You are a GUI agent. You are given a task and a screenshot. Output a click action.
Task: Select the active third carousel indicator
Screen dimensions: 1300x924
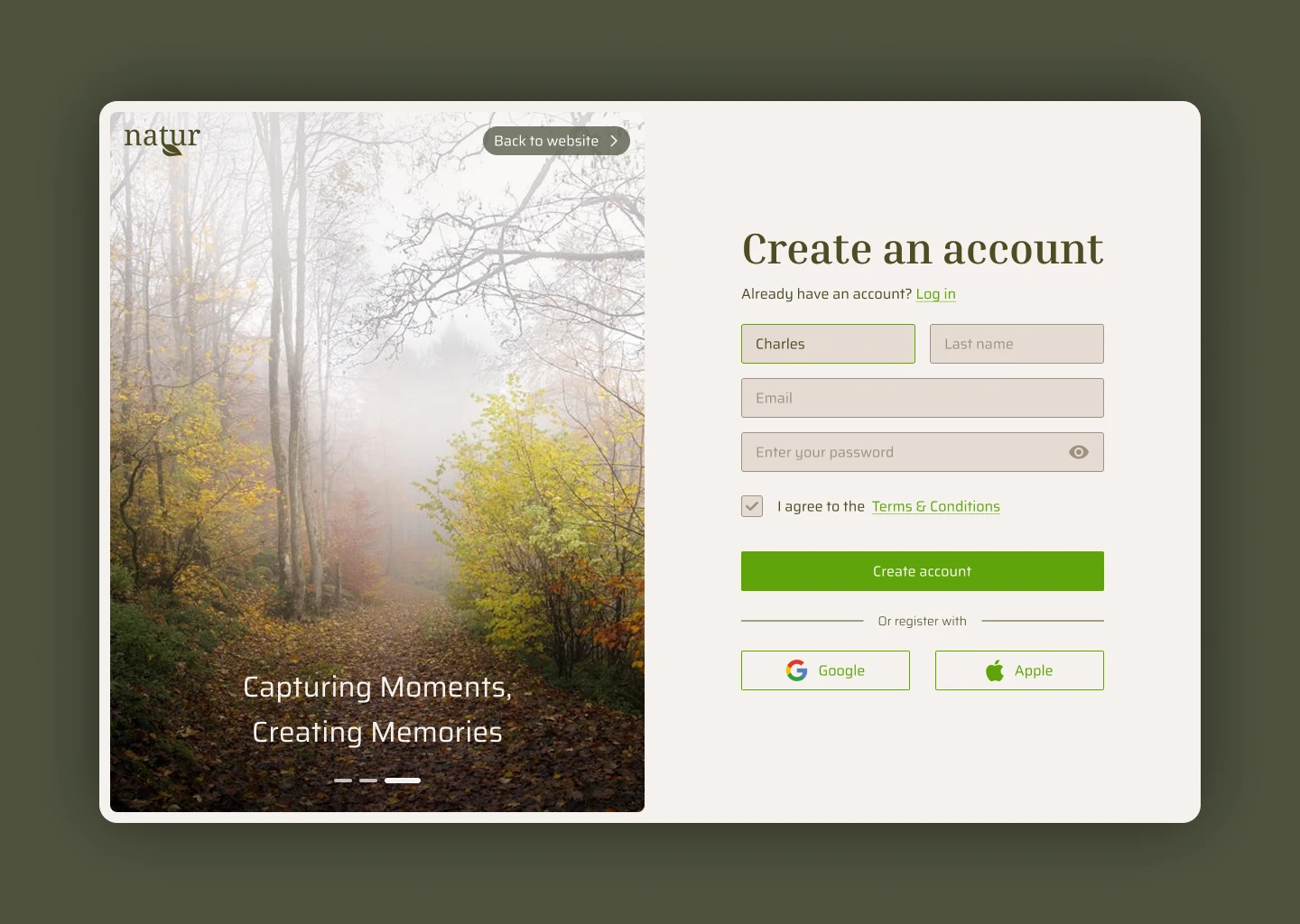(x=403, y=780)
